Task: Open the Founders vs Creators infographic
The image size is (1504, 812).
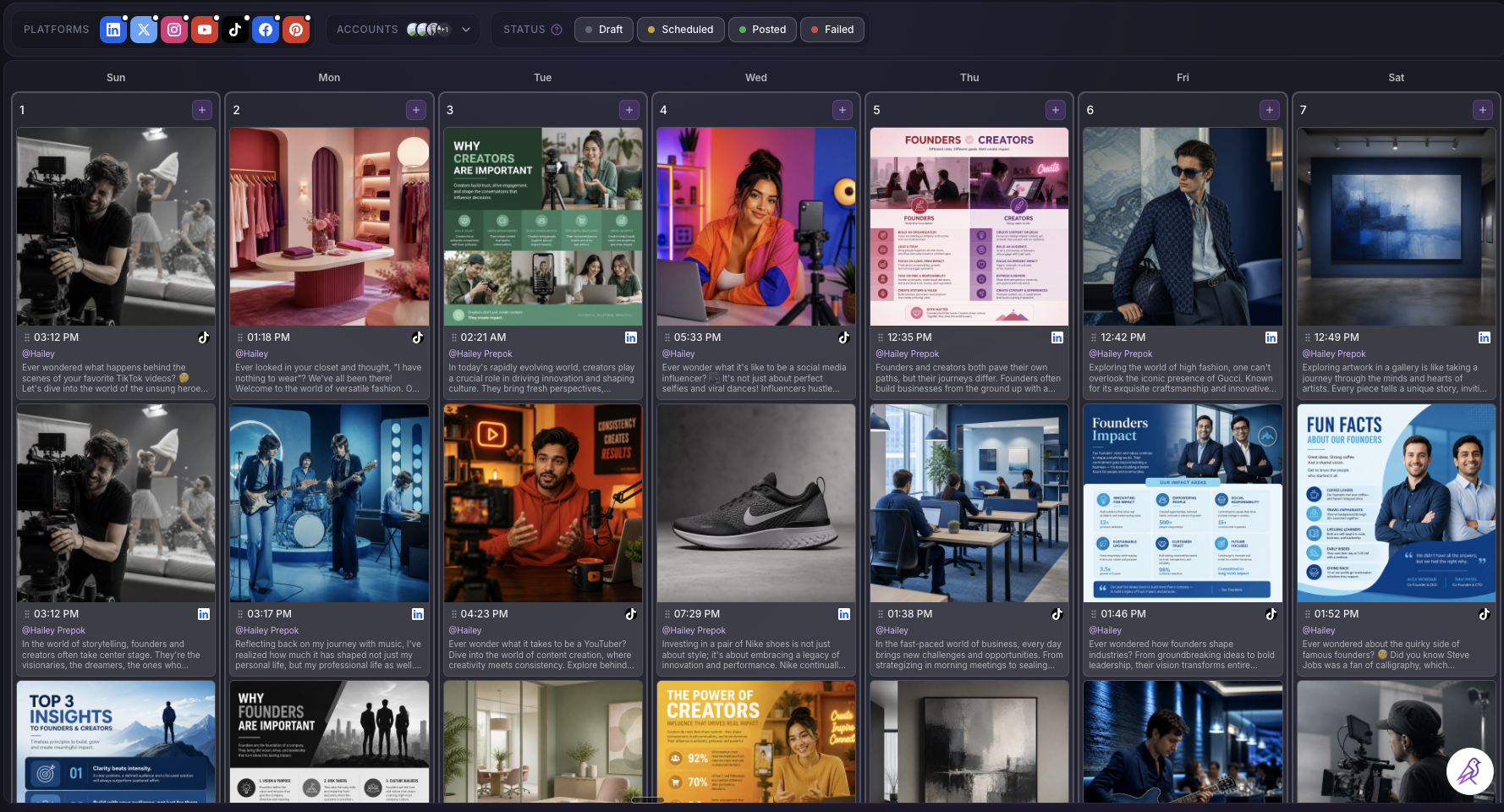Action: (x=969, y=227)
